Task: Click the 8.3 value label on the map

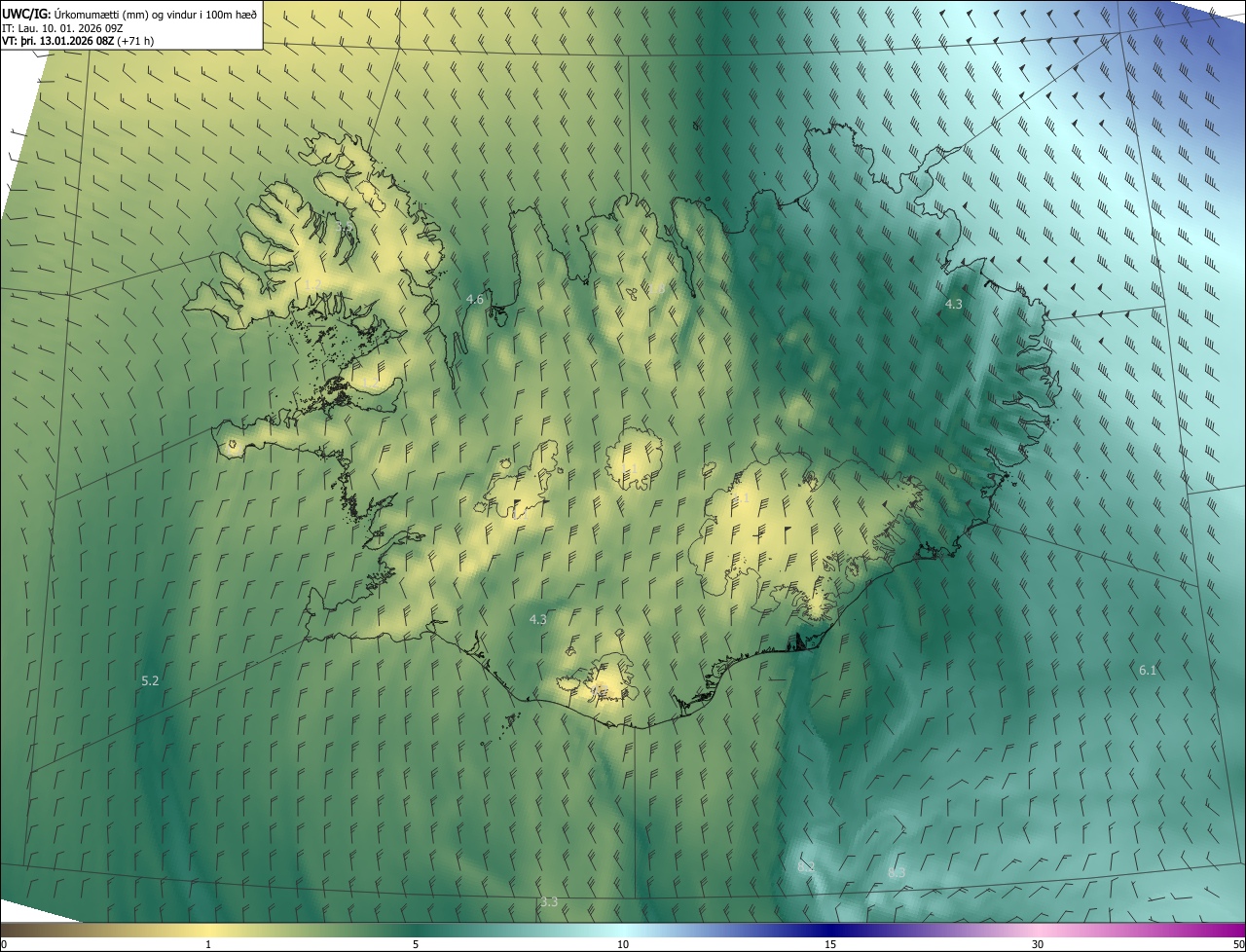Action: [897, 872]
